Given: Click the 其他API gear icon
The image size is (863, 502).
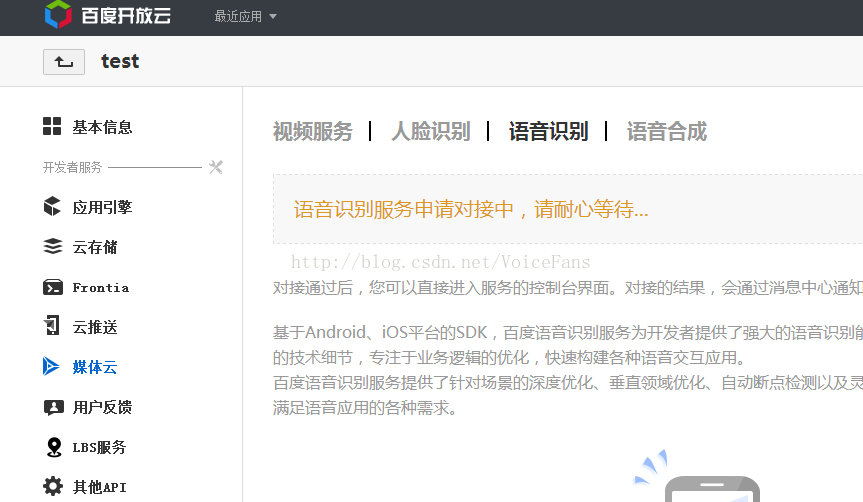Looking at the screenshot, I should click(53, 486).
